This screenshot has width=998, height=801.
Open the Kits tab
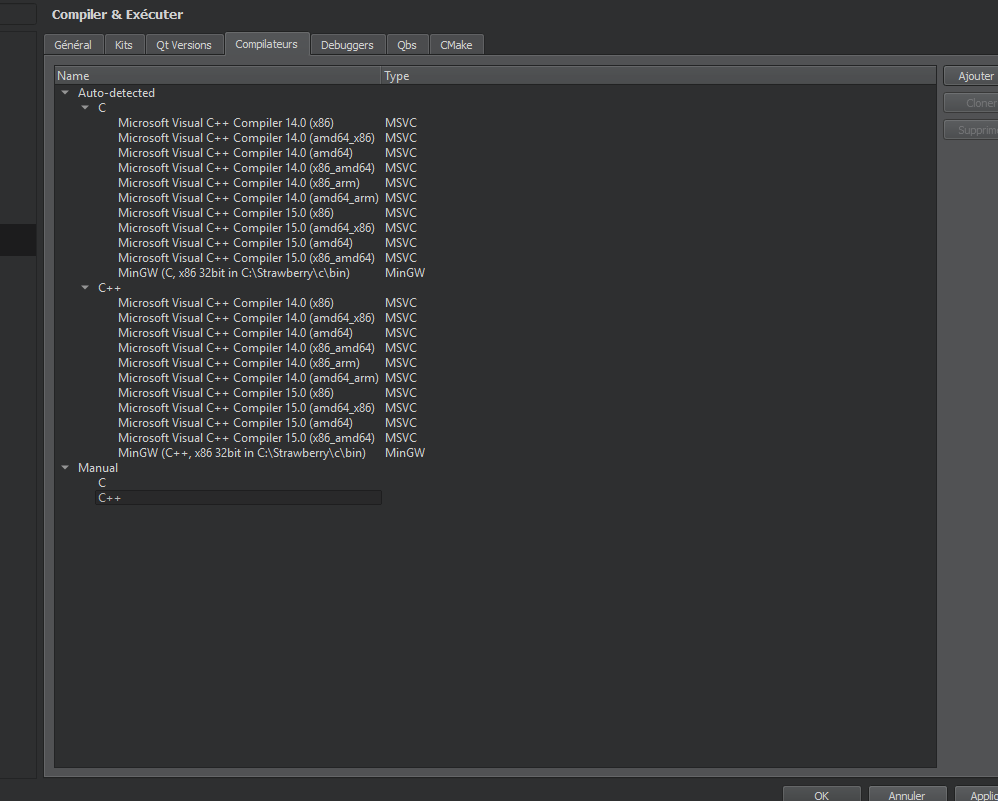(123, 45)
